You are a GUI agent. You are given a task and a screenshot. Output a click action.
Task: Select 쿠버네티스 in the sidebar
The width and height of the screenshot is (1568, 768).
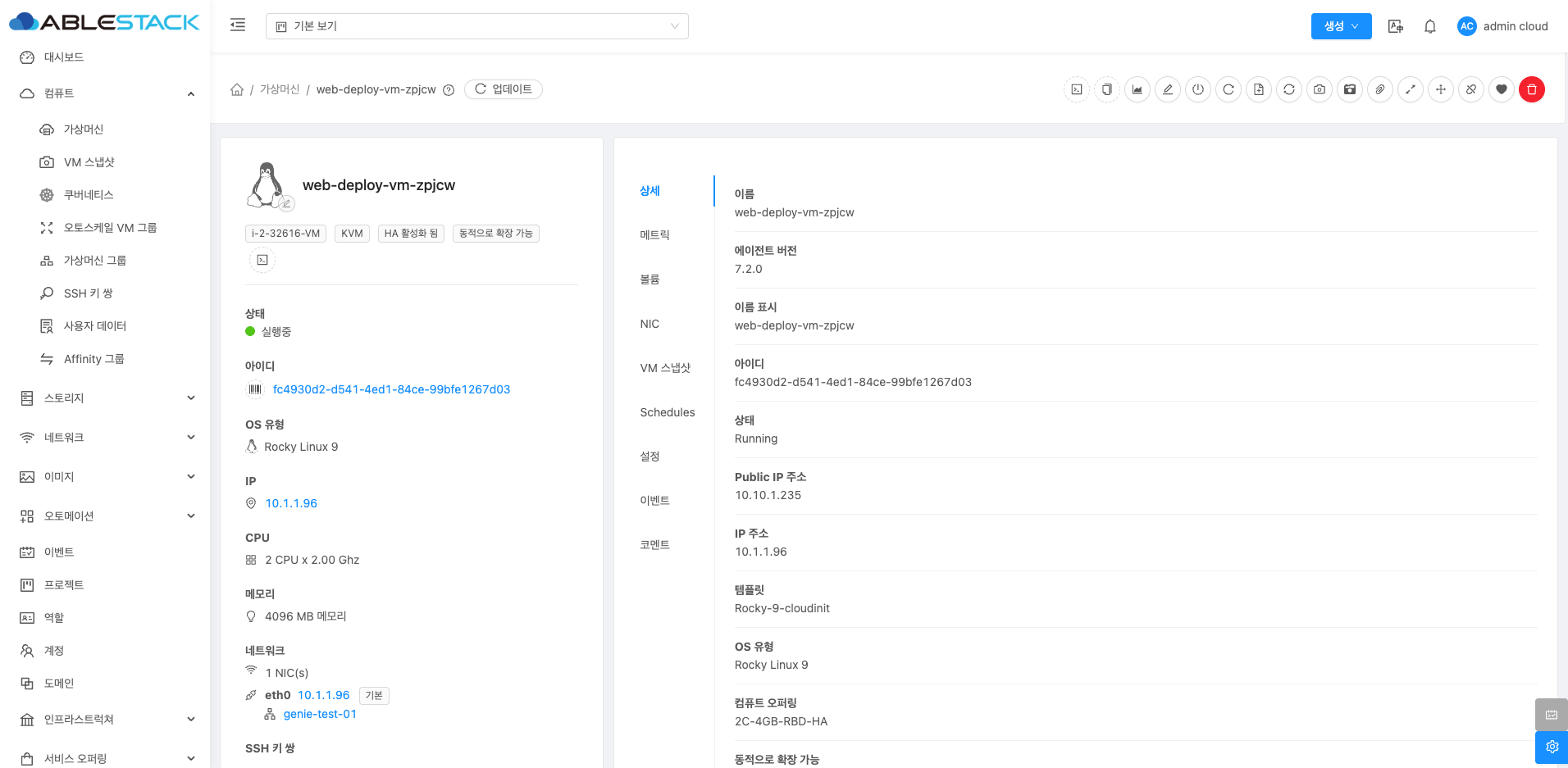coord(89,195)
